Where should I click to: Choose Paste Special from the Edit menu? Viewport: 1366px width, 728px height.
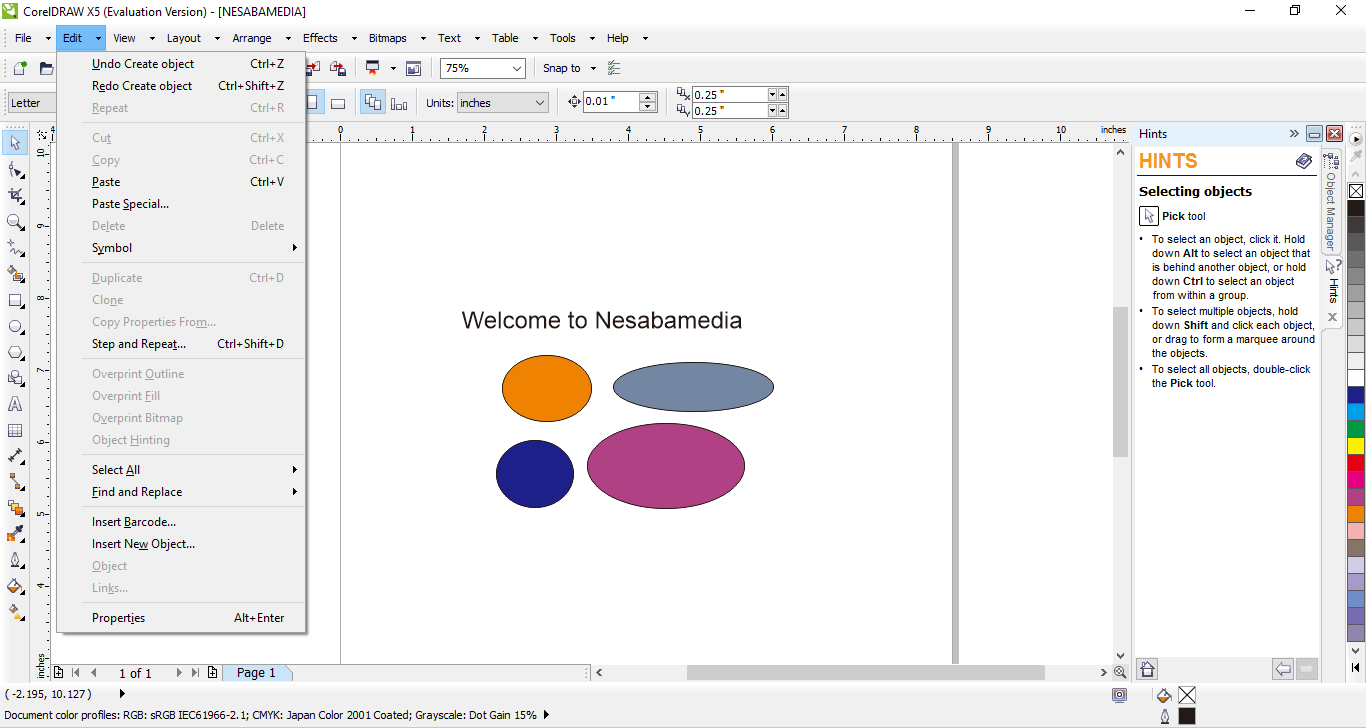pos(130,204)
